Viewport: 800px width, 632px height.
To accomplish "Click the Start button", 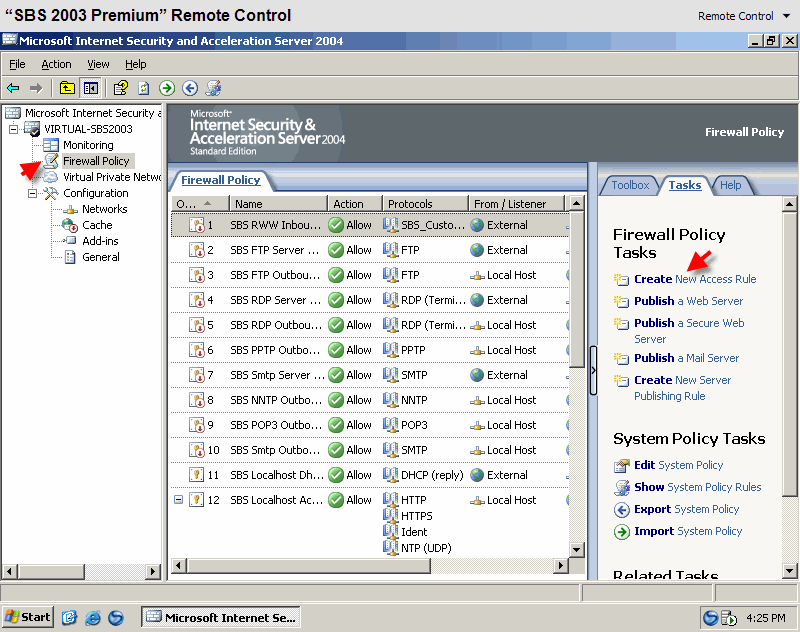I will tap(28, 617).
